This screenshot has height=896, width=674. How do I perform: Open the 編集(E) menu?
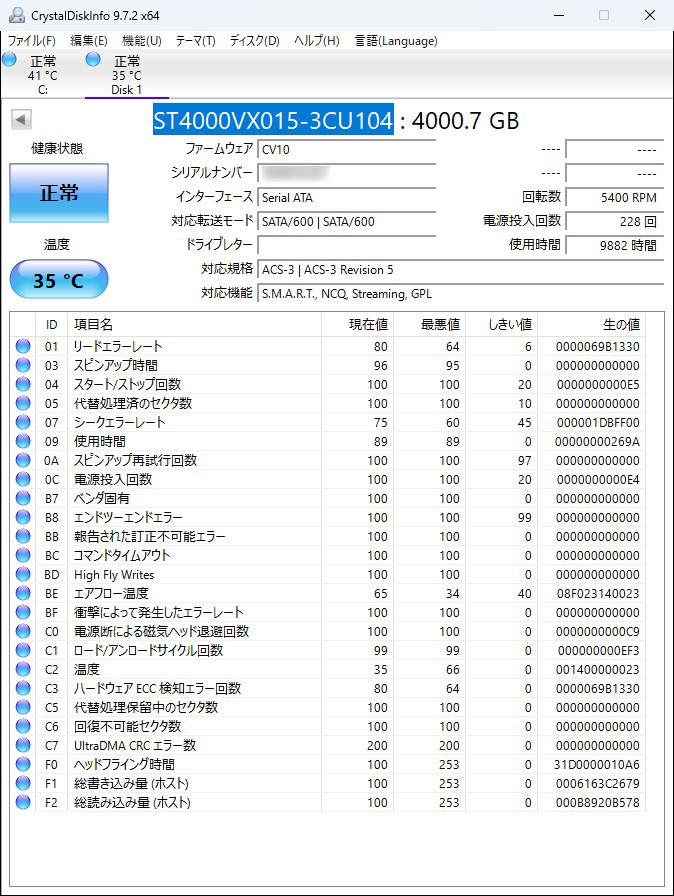pos(89,41)
